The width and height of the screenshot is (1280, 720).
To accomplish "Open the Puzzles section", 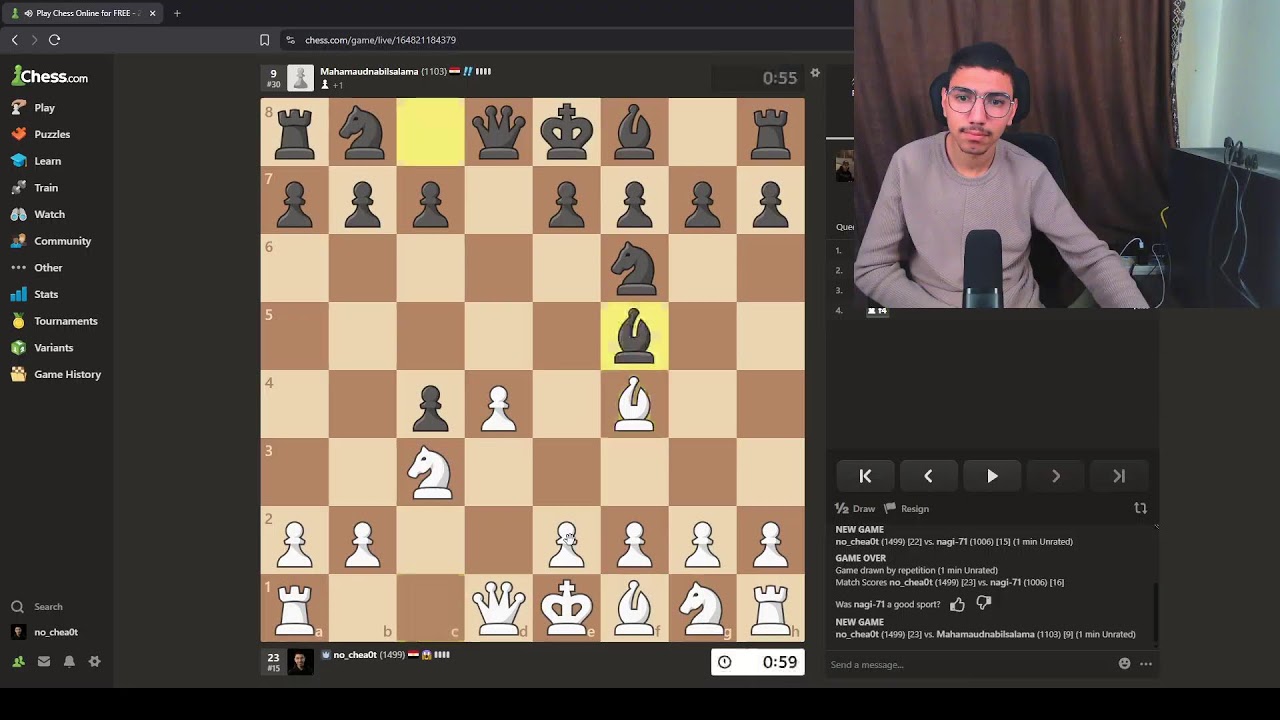I will [x=41, y=134].
